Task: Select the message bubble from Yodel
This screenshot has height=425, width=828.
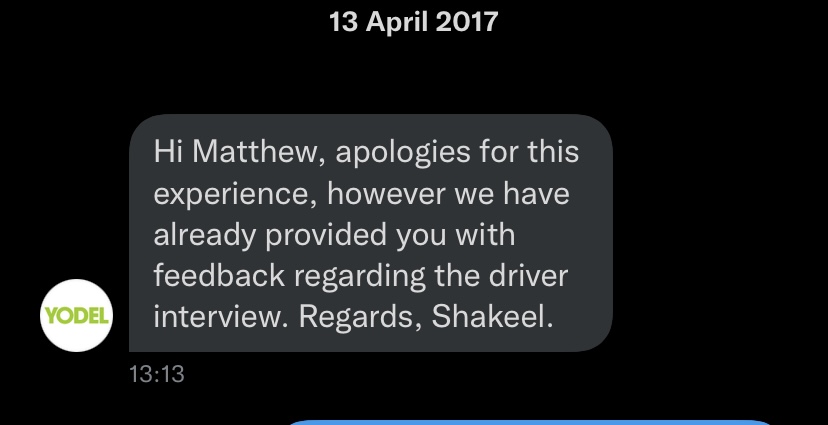Action: coord(371,233)
